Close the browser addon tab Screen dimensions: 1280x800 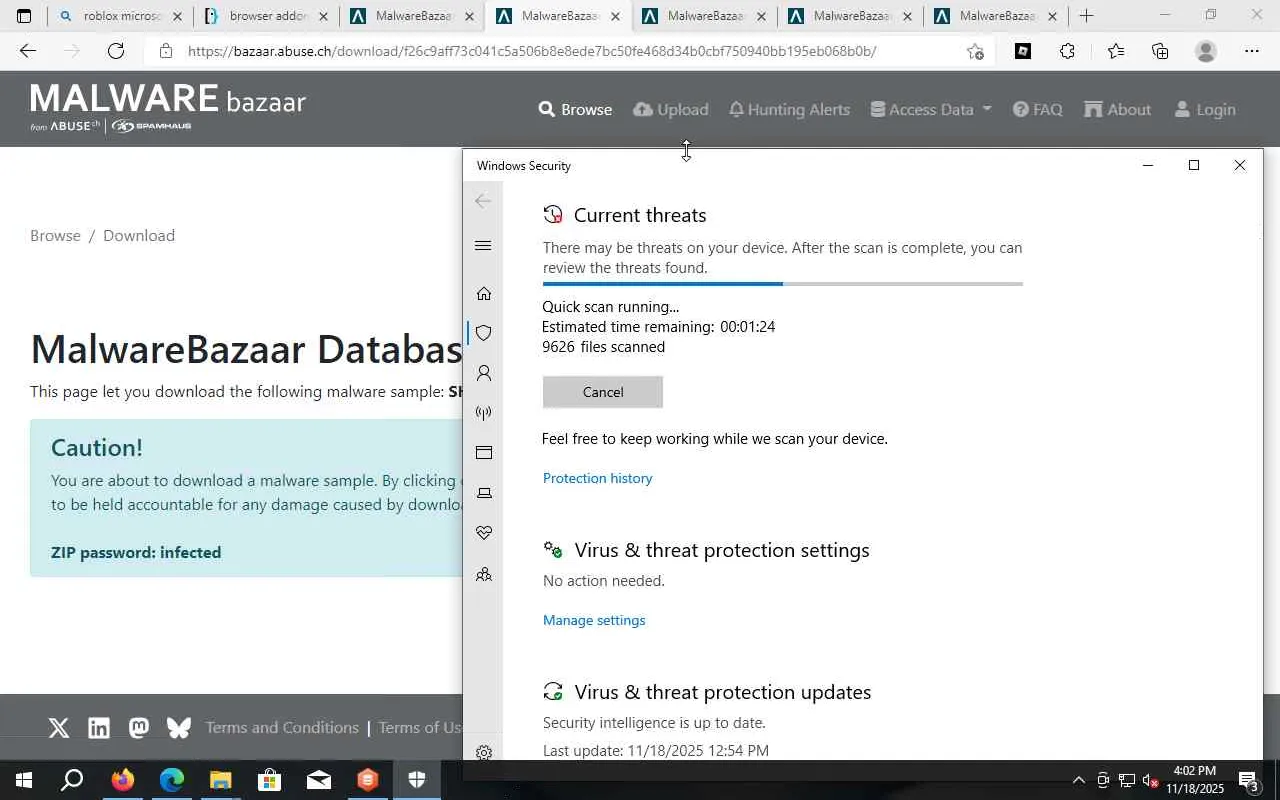point(323,16)
